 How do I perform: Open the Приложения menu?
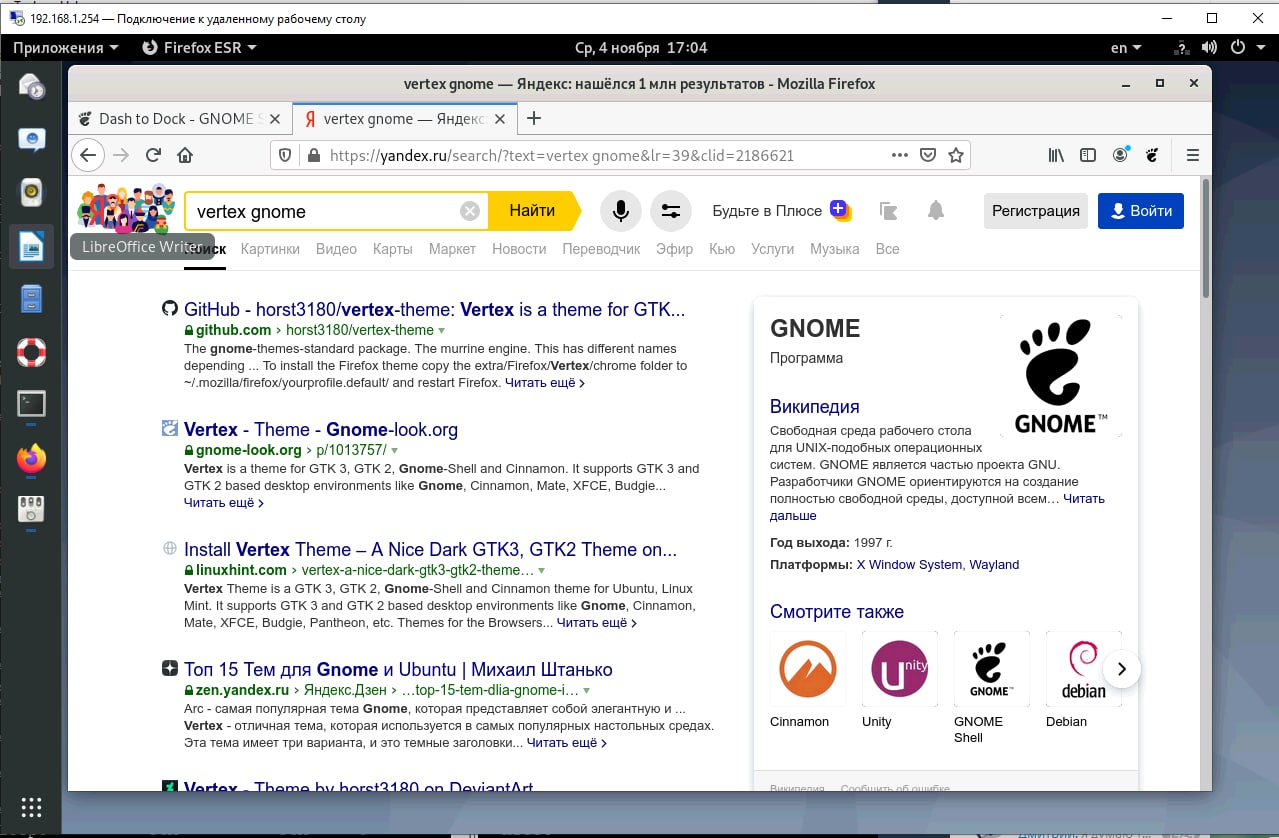pyautogui.click(x=66, y=47)
